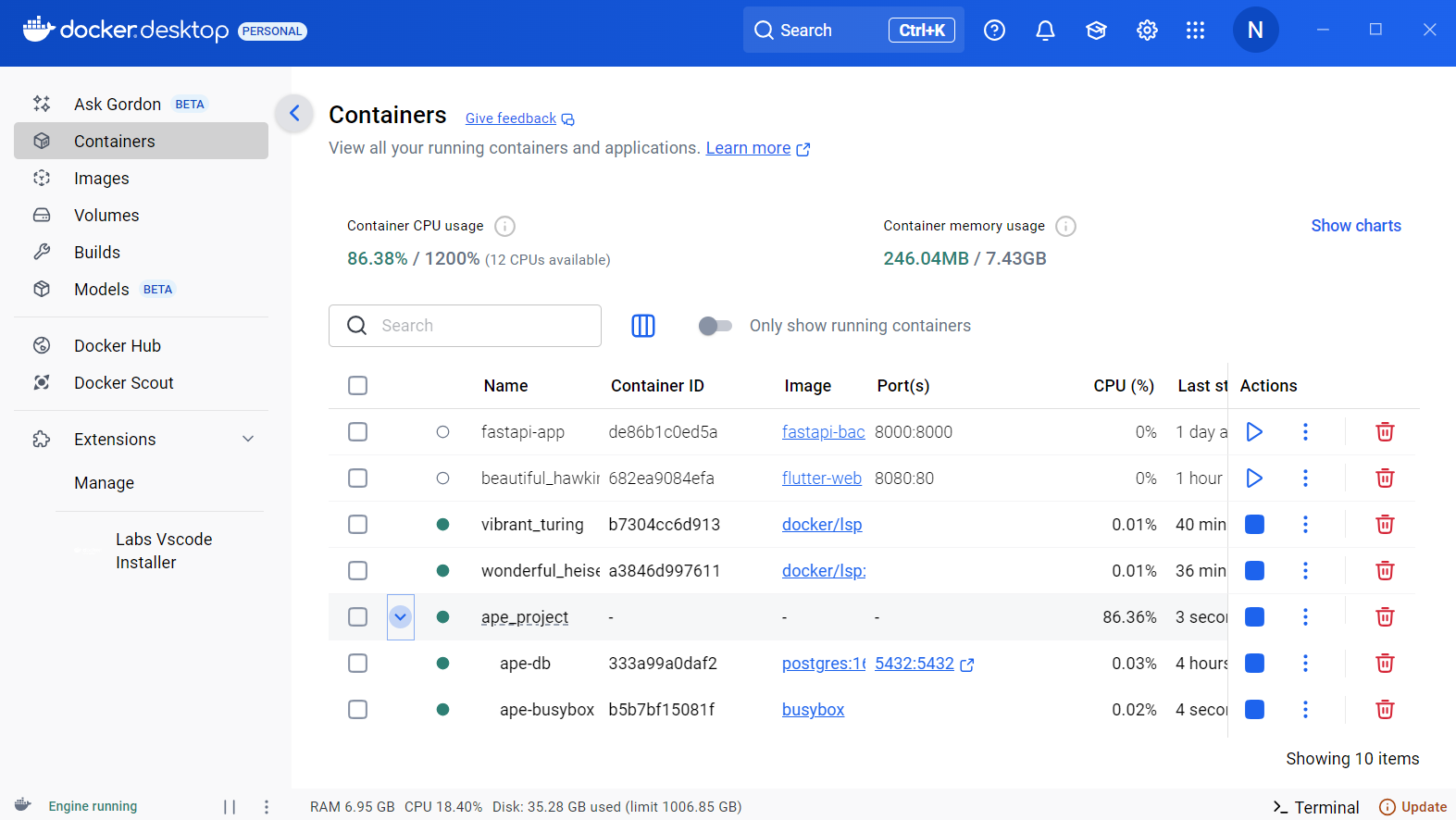The image size is (1456, 820).
Task: Open more actions for beautiful_hawking
Action: [1305, 478]
